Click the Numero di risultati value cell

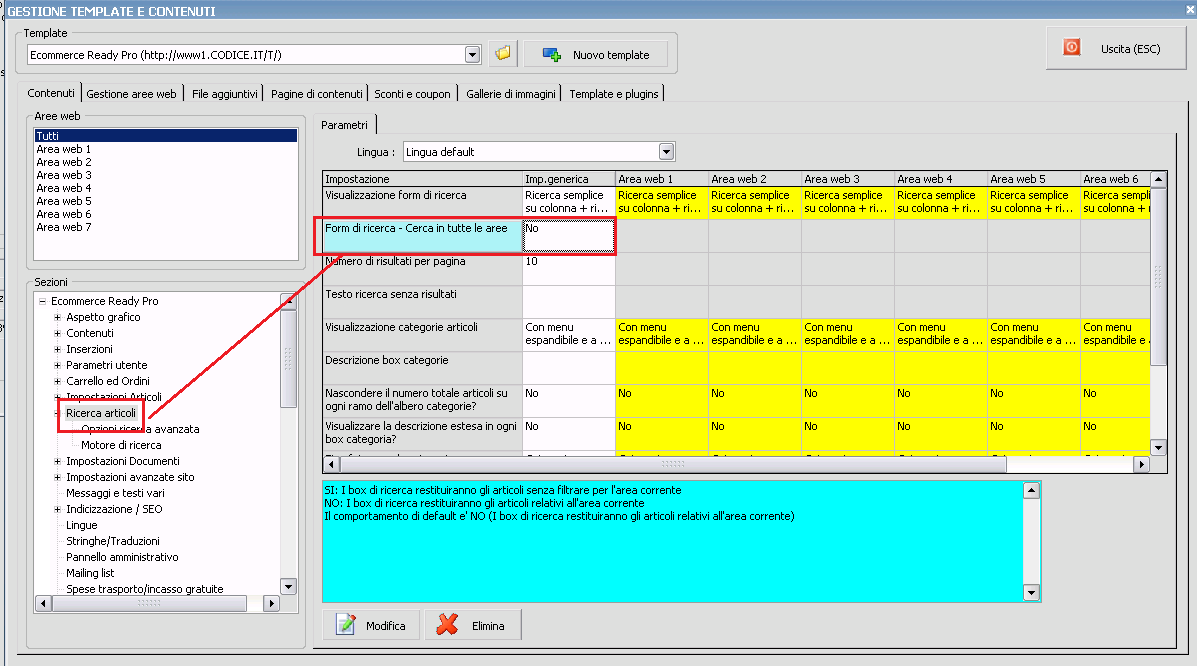567,262
